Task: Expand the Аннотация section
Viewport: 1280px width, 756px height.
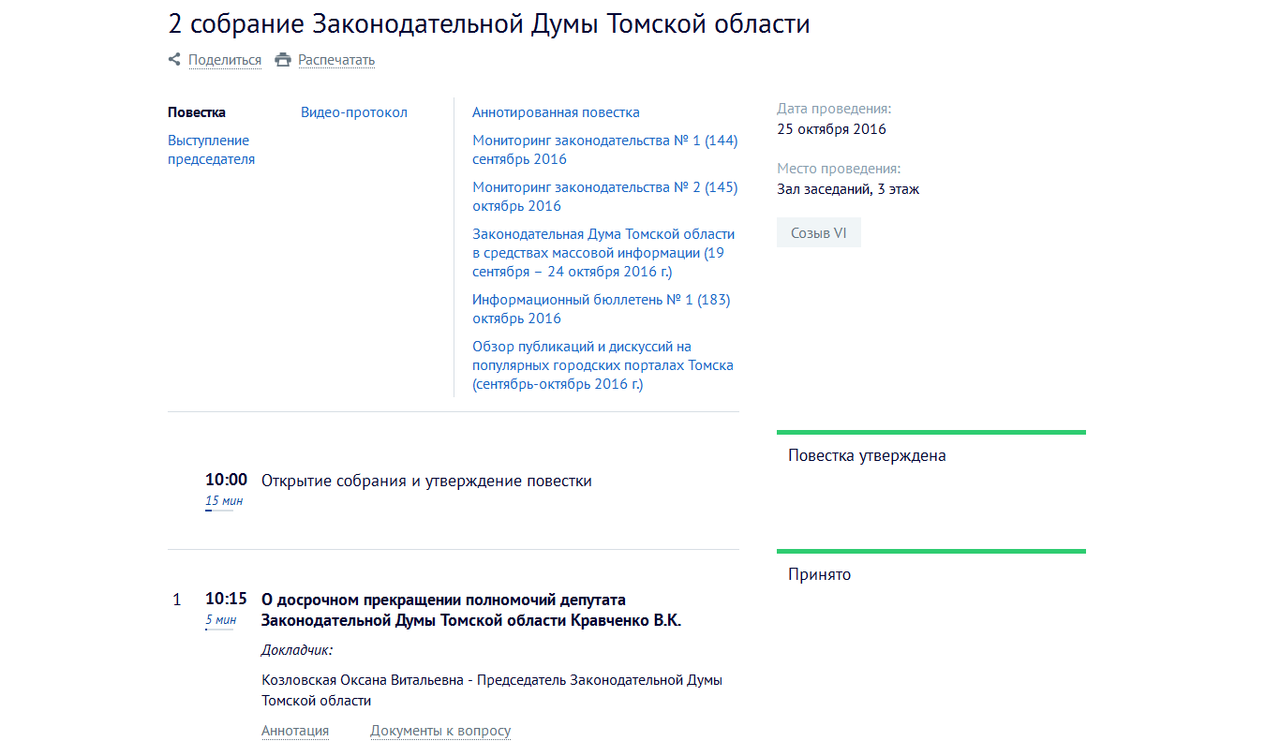Action: (295, 731)
